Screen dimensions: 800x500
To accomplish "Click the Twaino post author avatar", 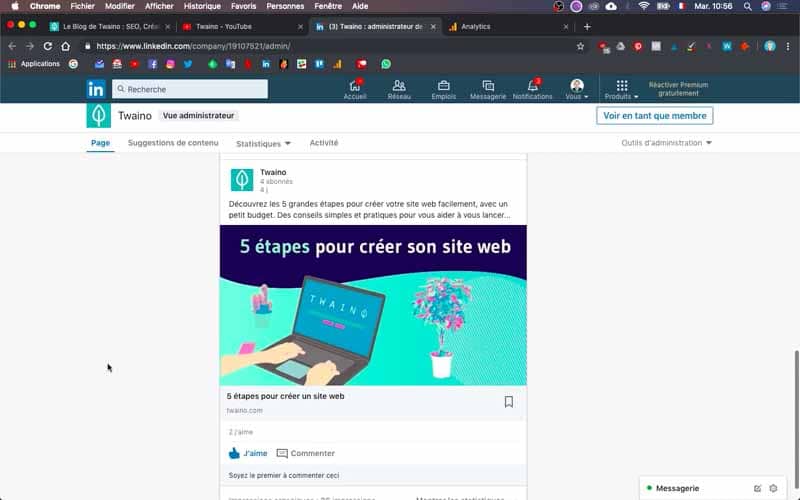I will click(242, 180).
